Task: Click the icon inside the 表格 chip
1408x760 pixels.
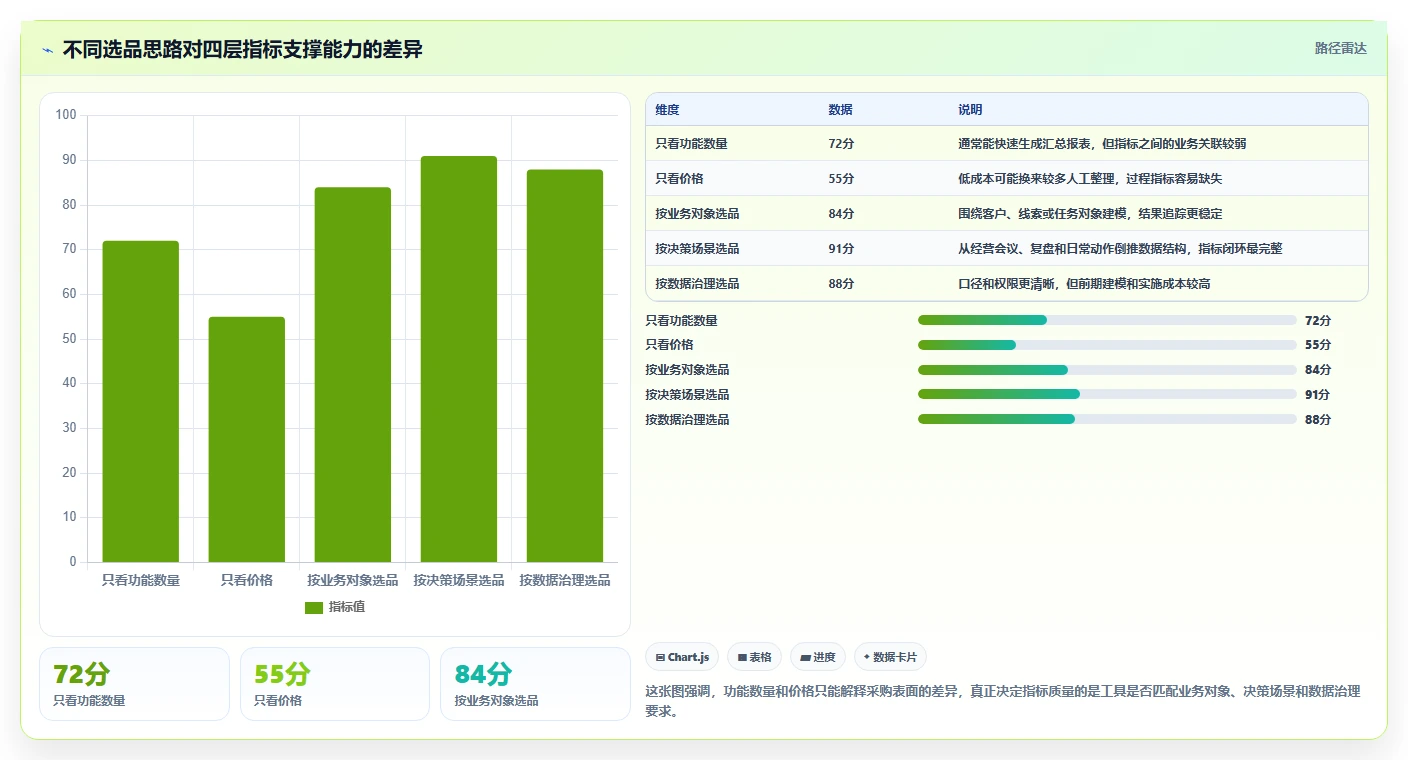Action: pos(742,658)
